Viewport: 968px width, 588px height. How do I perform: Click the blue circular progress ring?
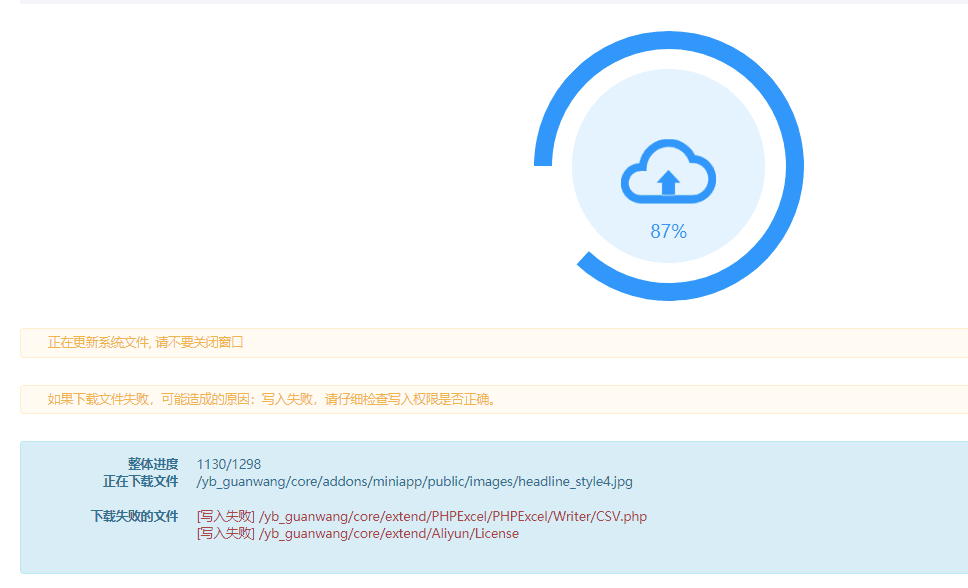pos(669,166)
